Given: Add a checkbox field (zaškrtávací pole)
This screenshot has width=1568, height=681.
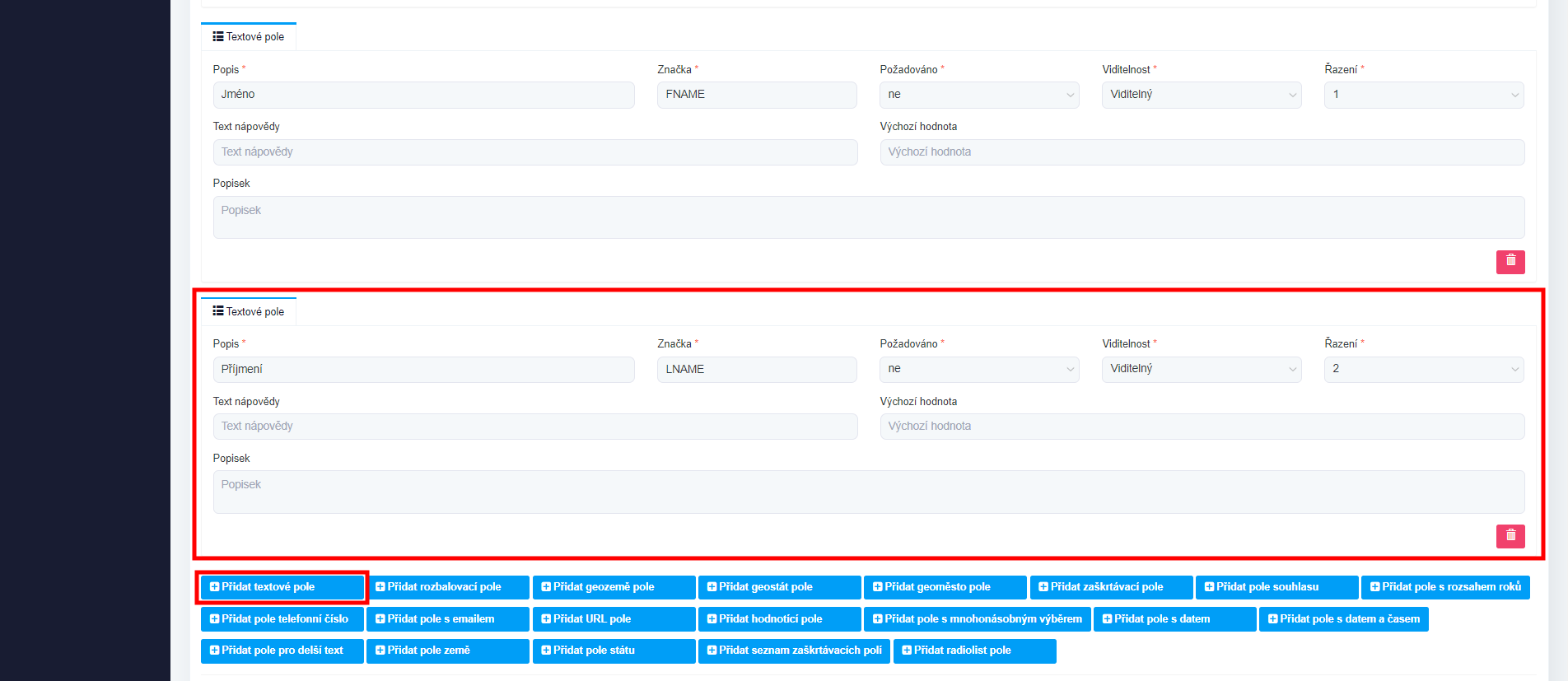Looking at the screenshot, I should tap(1111, 587).
